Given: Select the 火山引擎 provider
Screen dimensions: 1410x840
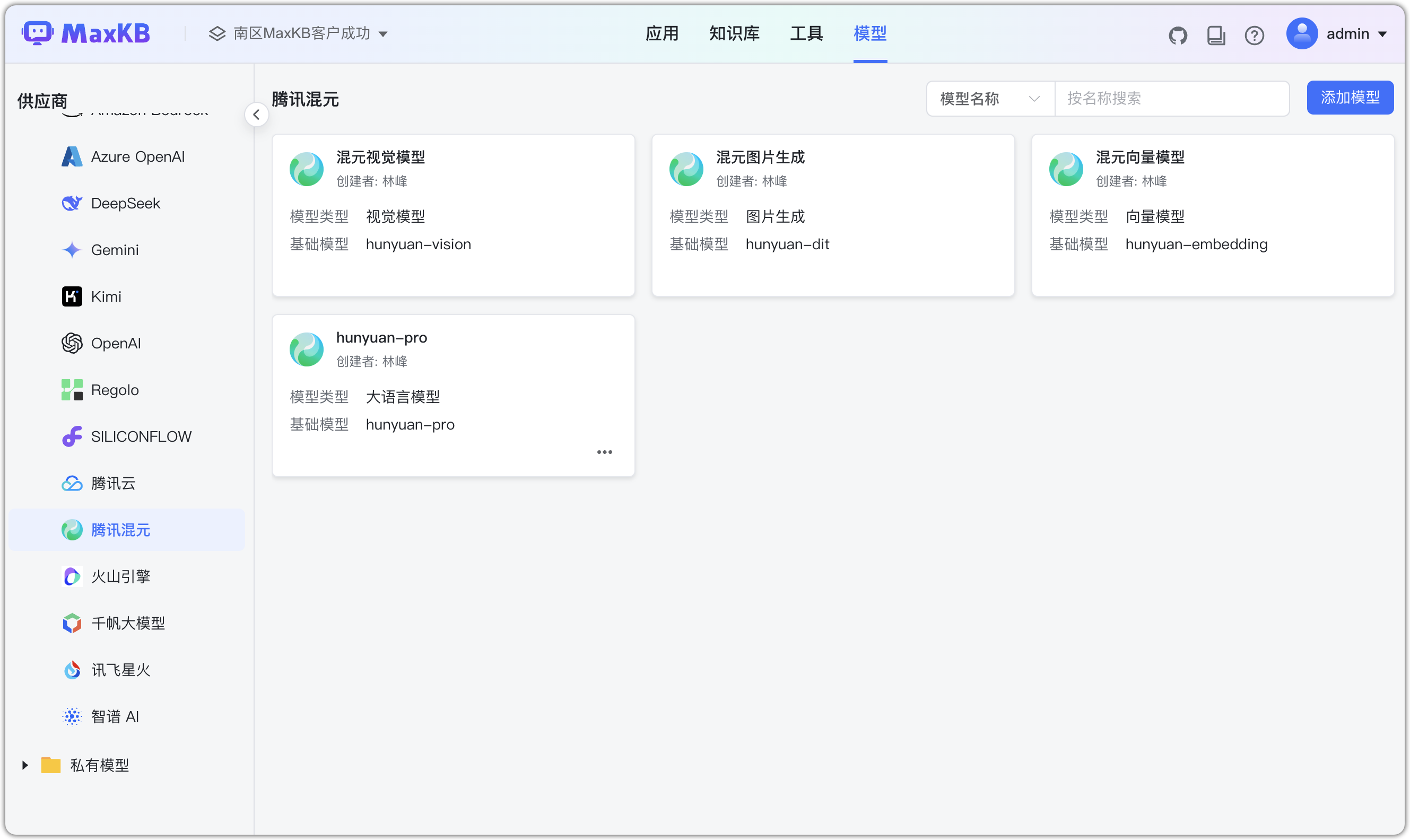Looking at the screenshot, I should (x=127, y=576).
